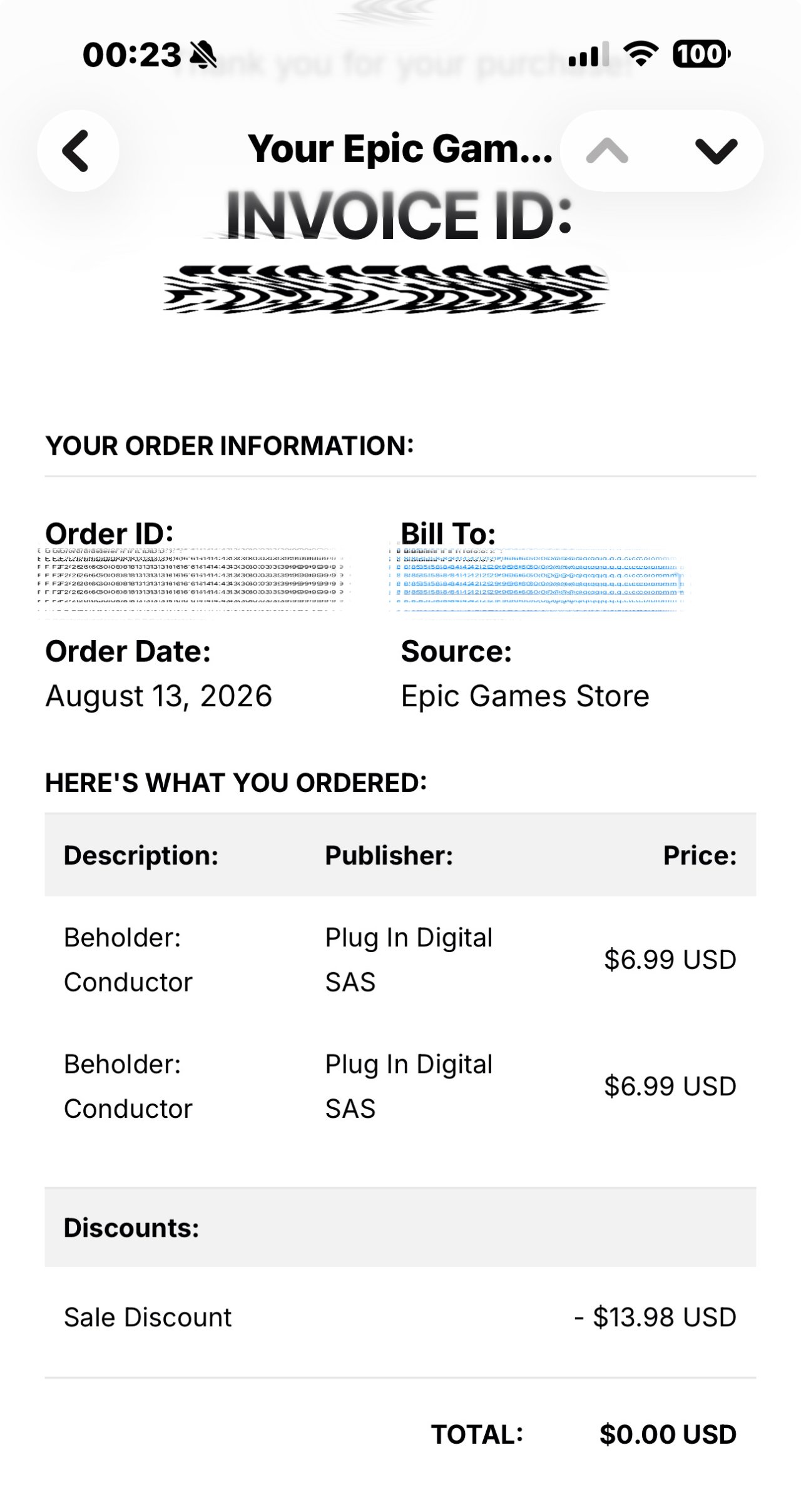Select the blurred Order ID value
Screen dimensions: 801x1512
coord(193,581)
